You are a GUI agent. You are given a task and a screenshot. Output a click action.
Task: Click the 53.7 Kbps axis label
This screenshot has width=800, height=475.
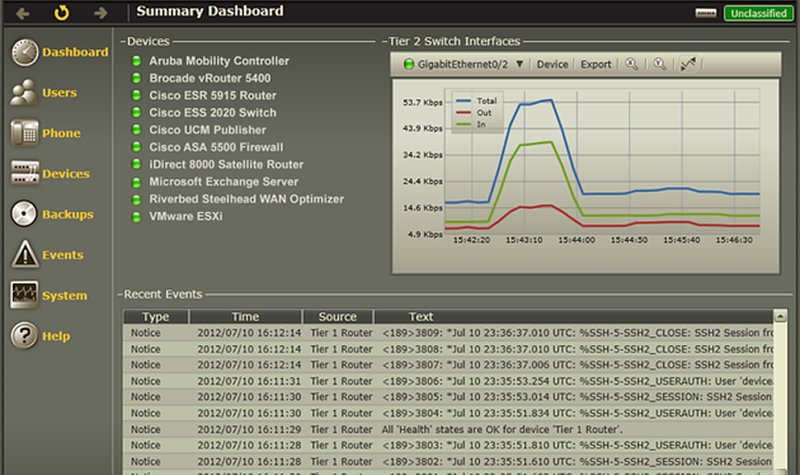[422, 103]
